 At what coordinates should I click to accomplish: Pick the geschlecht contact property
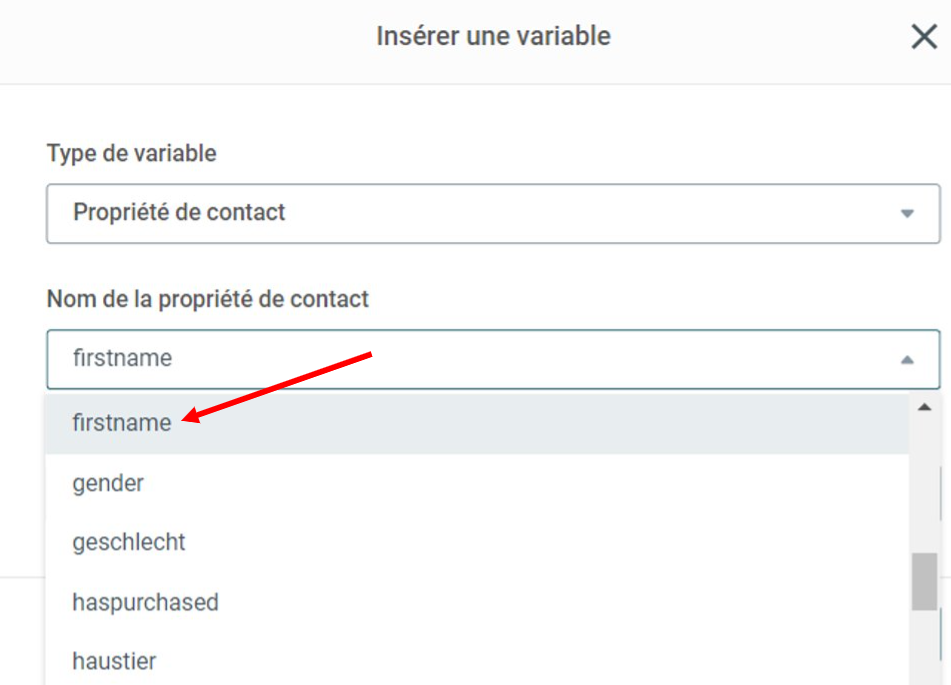coord(477,542)
